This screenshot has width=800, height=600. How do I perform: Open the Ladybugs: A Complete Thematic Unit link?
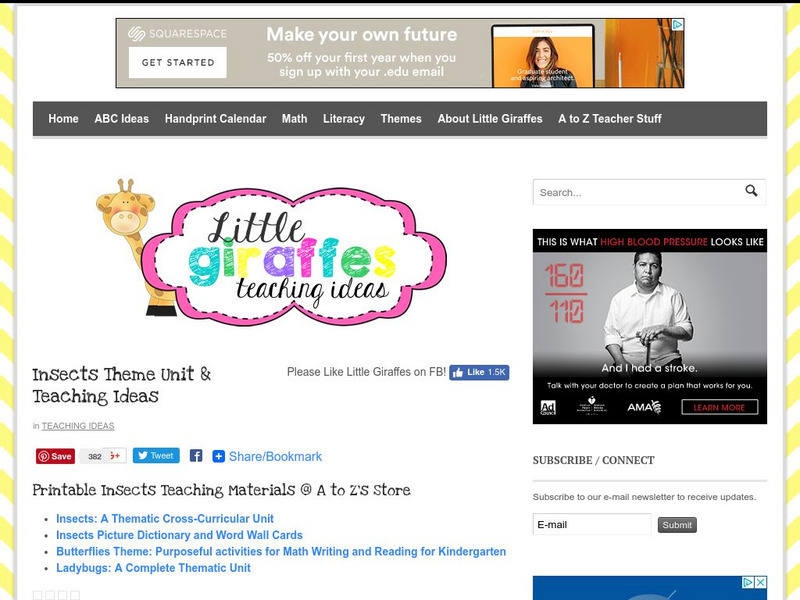click(153, 568)
